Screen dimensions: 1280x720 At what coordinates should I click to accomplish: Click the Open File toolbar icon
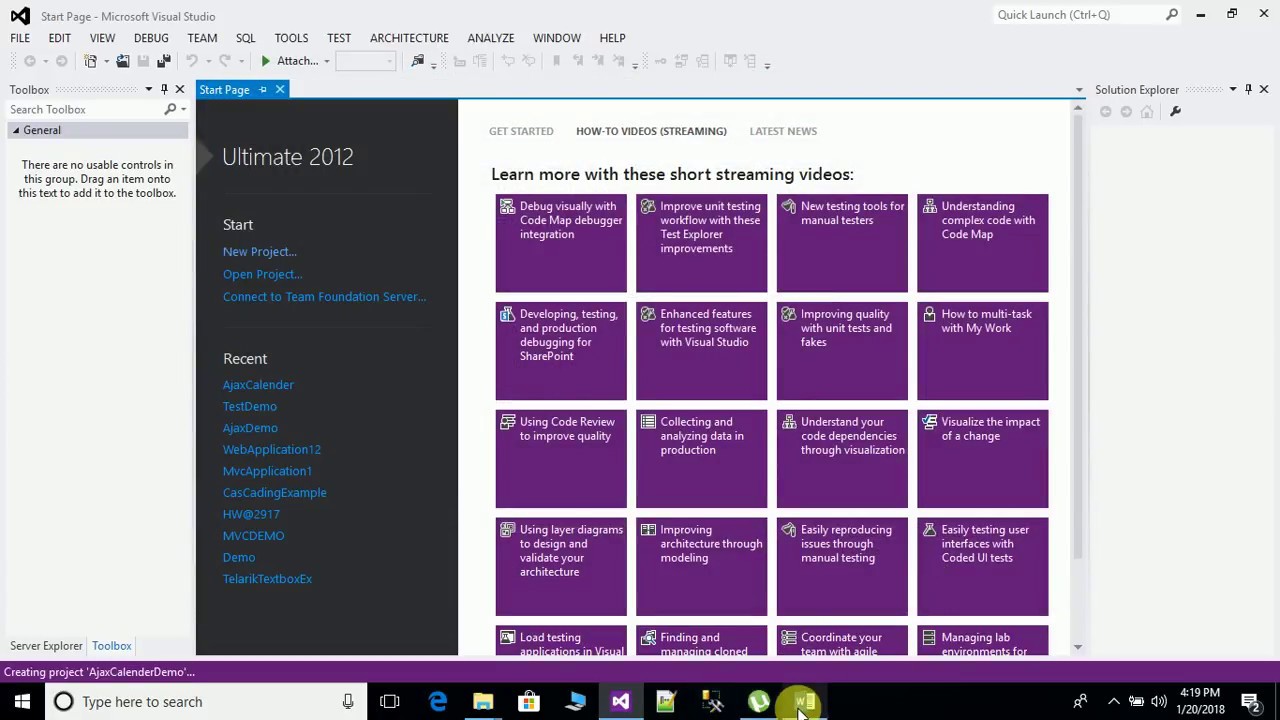(123, 61)
